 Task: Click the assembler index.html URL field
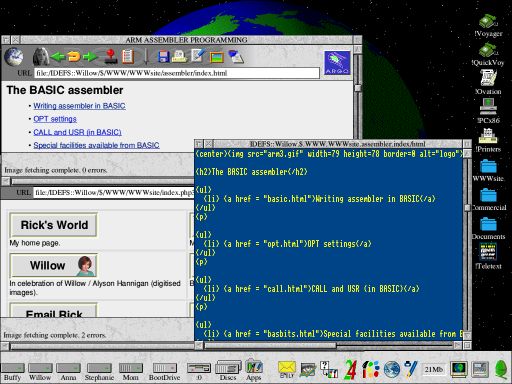click(177, 73)
